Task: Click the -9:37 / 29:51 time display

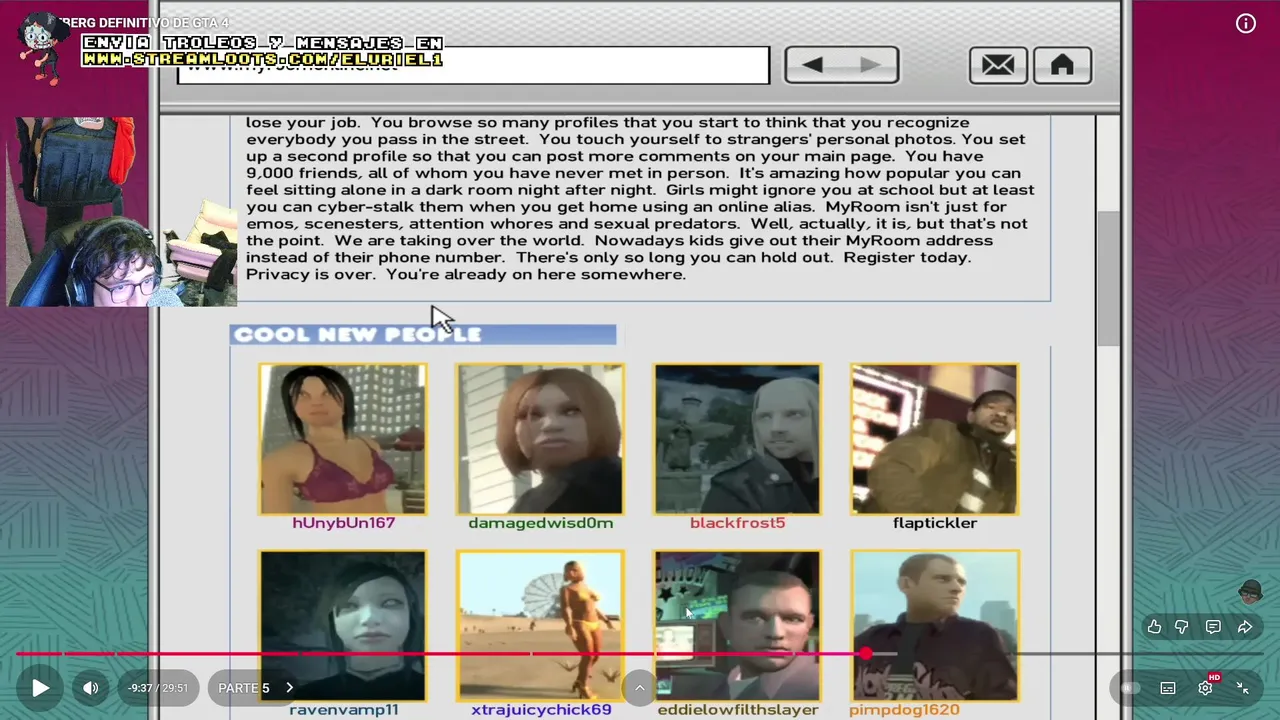Action: pyautogui.click(x=158, y=688)
